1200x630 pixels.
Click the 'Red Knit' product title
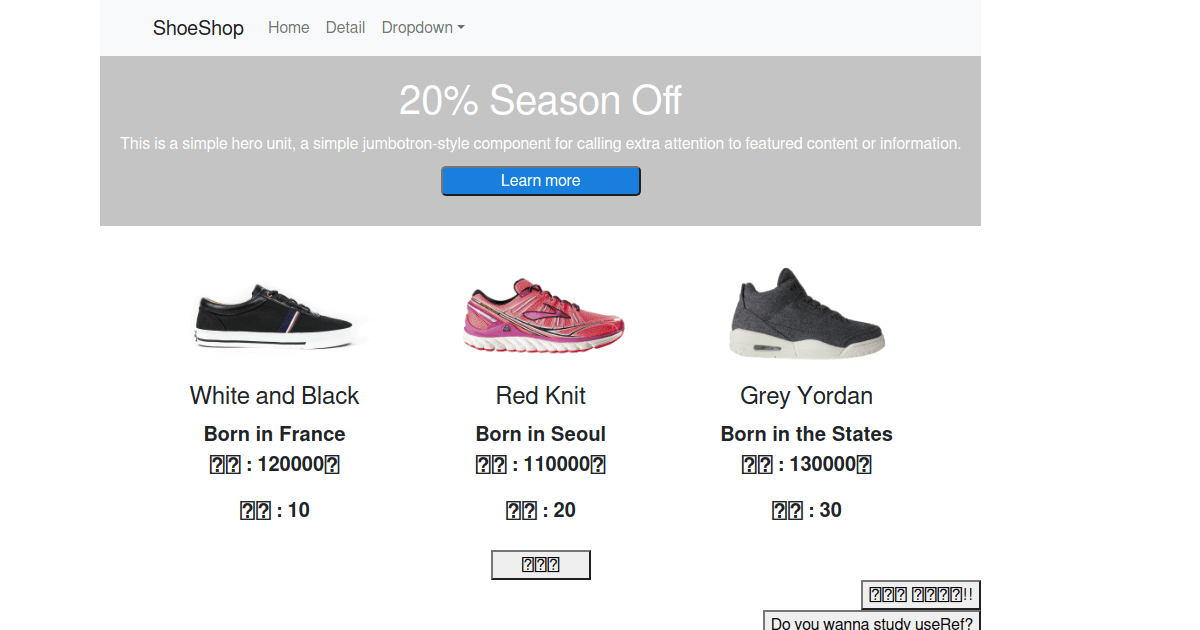click(x=540, y=395)
